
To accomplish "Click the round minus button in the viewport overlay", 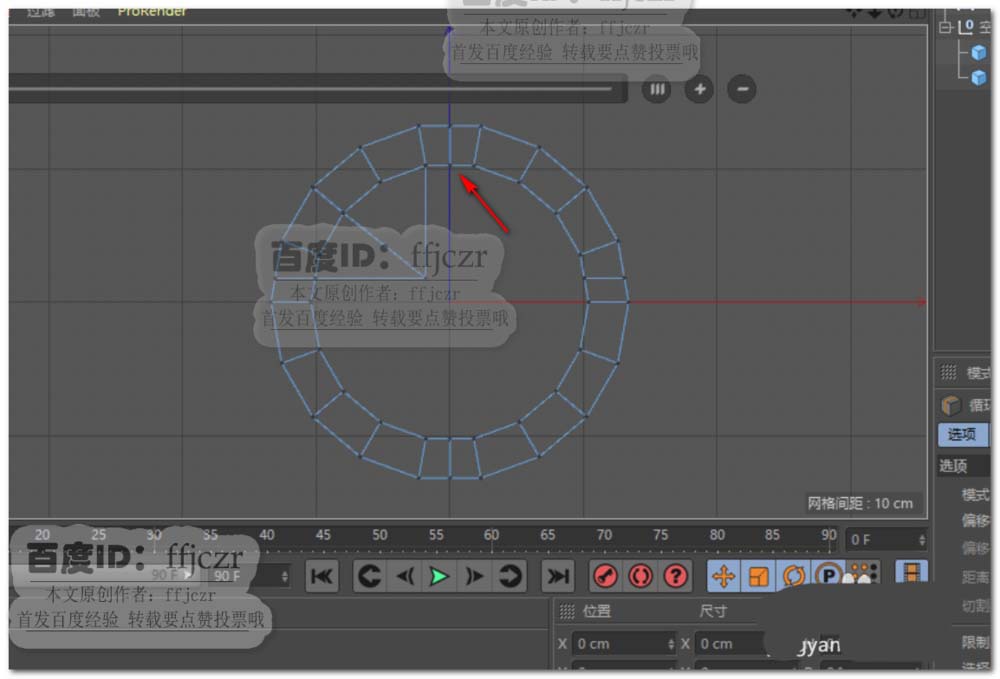I will pos(742,89).
